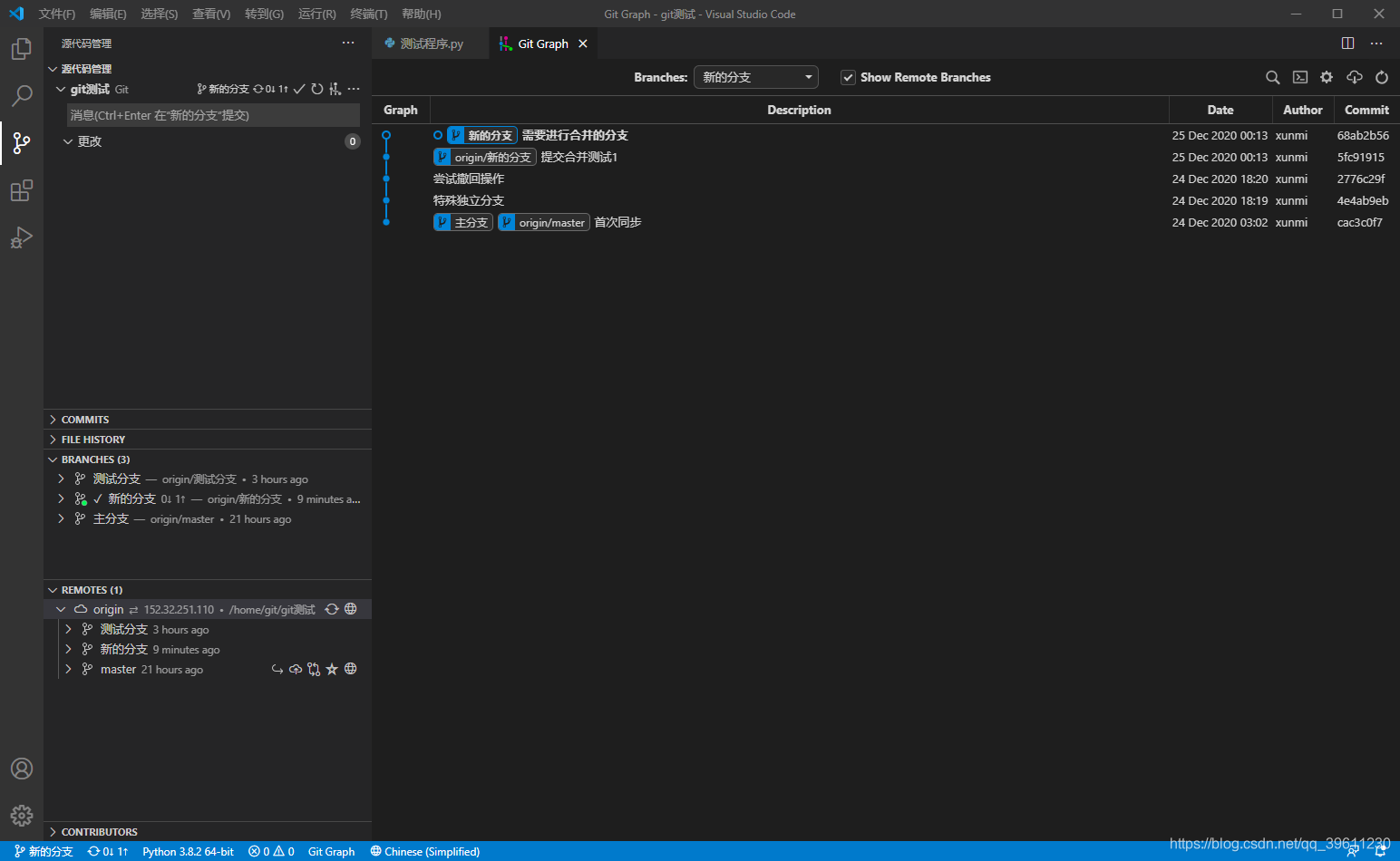The width and height of the screenshot is (1400, 861).
Task: Expand the FILE HISTORY section
Action: [x=208, y=440]
